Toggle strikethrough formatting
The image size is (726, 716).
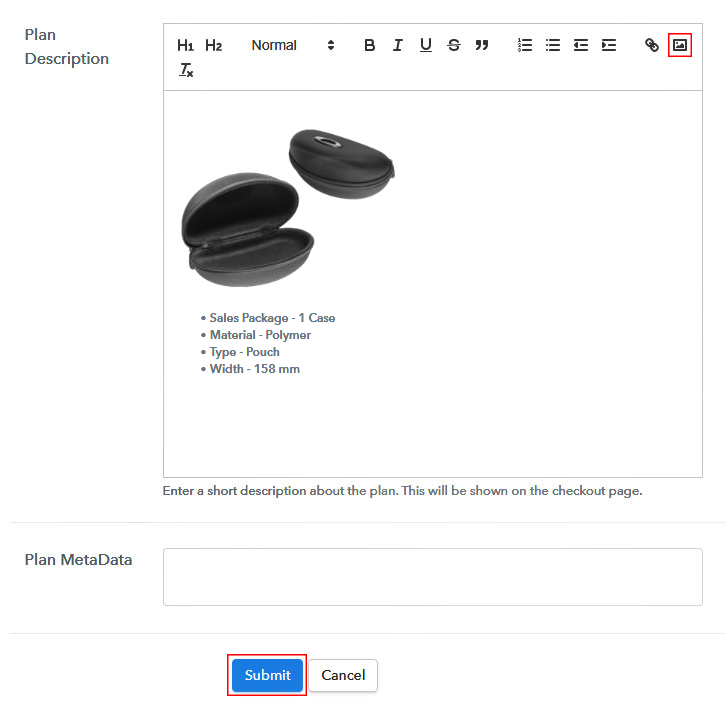tap(454, 45)
